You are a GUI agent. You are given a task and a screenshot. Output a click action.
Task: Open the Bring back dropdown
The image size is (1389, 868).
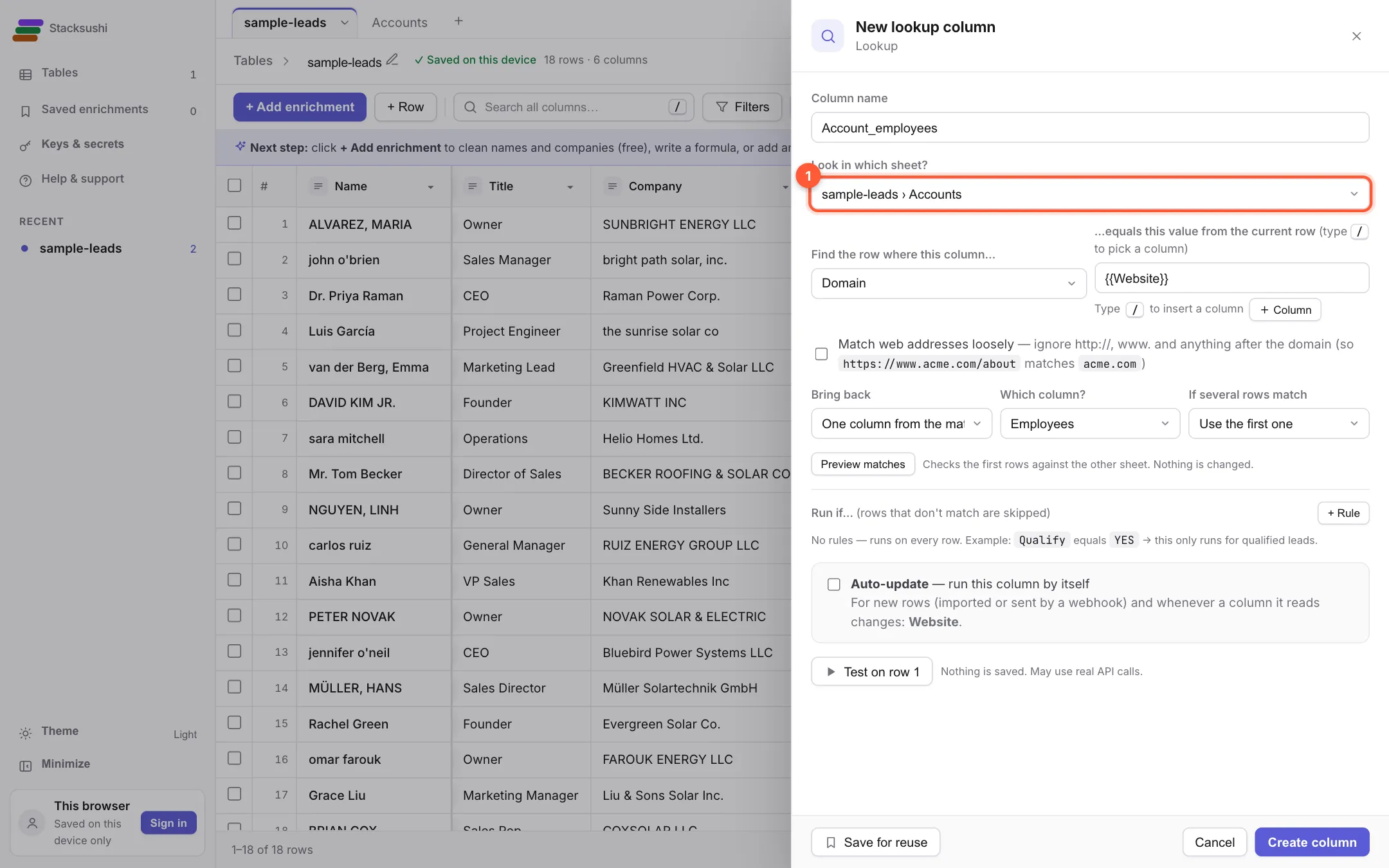point(902,424)
